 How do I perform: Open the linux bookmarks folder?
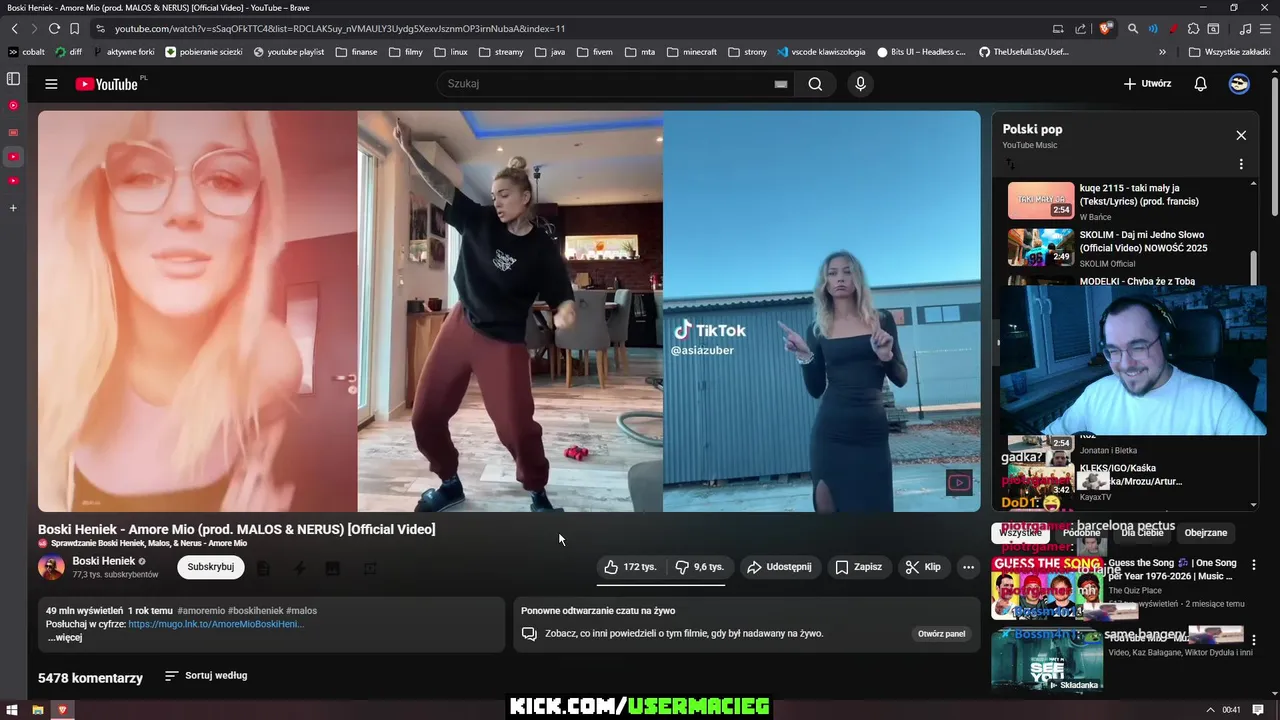(451, 52)
